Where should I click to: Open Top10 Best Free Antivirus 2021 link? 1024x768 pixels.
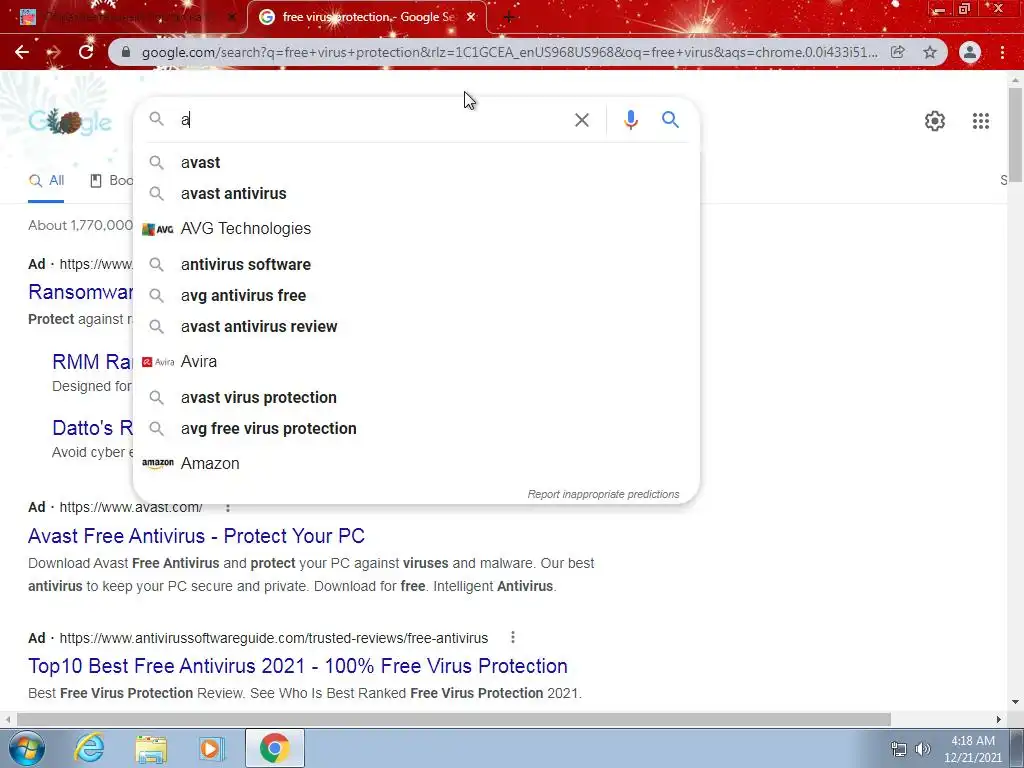(298, 666)
